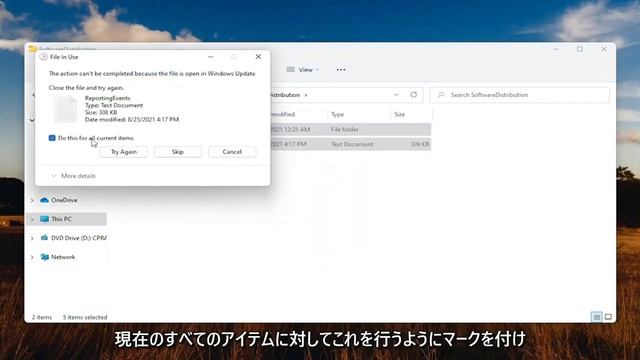This screenshot has height=360, width=640.
Task: Expand the DVD Drive (D:) node
Action: click(32, 238)
